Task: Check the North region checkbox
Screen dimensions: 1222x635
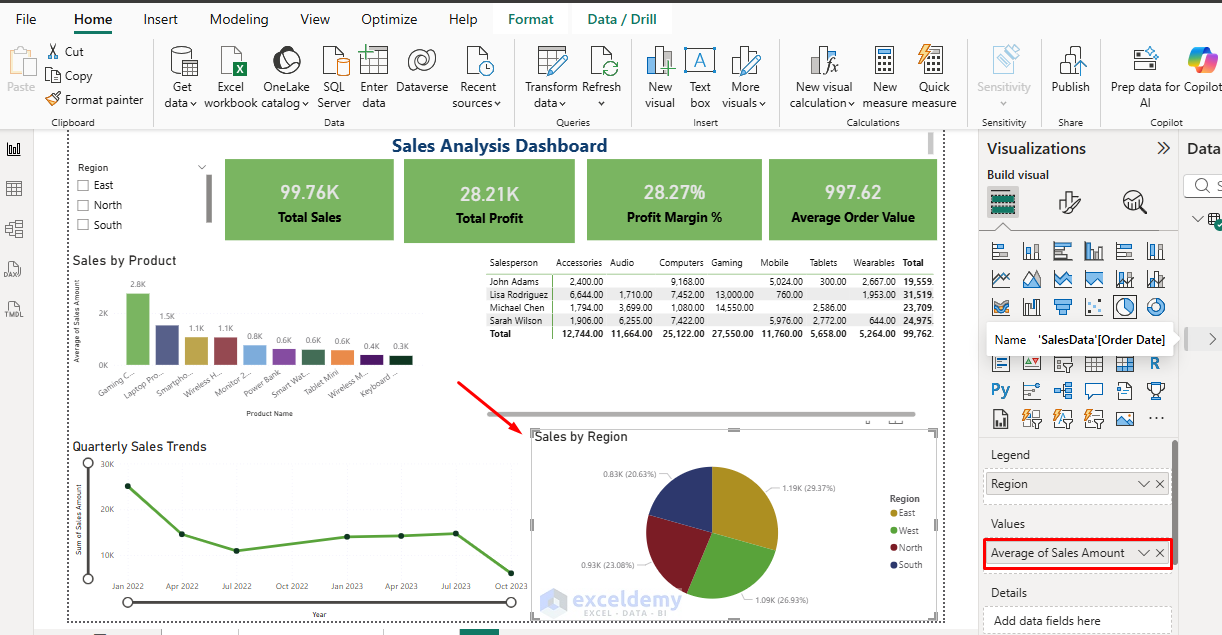Action: (x=83, y=205)
